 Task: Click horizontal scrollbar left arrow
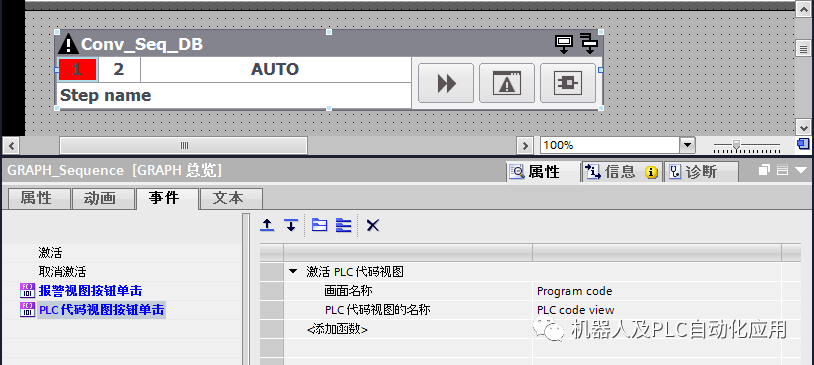point(10,145)
